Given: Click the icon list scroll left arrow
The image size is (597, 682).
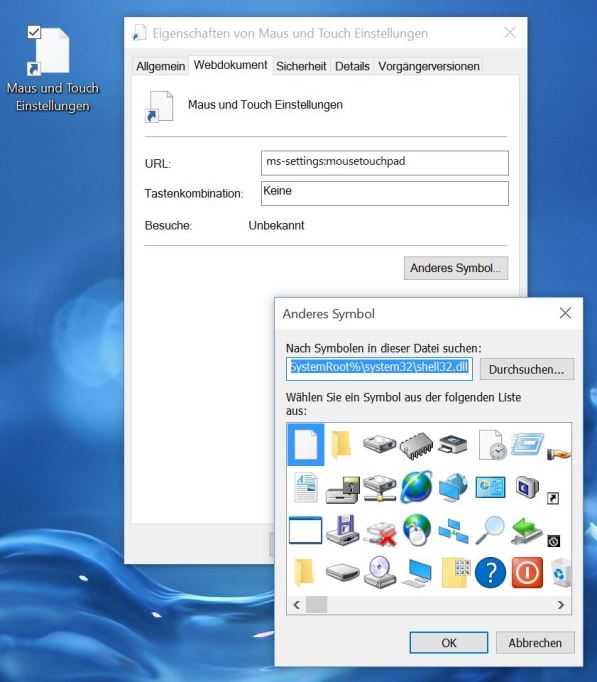Looking at the screenshot, I should click(x=297, y=605).
